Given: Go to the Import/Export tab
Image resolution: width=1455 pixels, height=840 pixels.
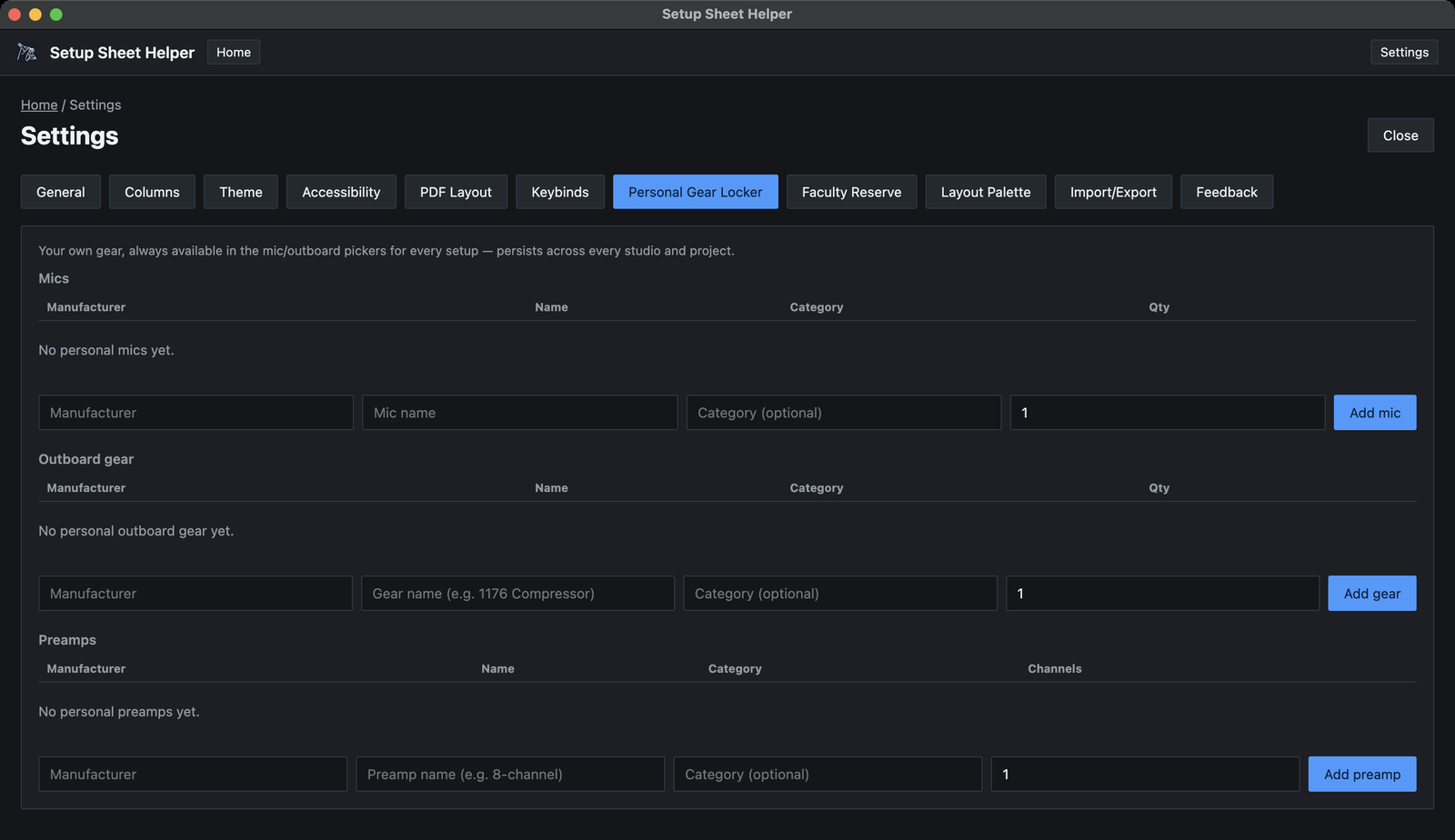Looking at the screenshot, I should pyautogui.click(x=1113, y=192).
